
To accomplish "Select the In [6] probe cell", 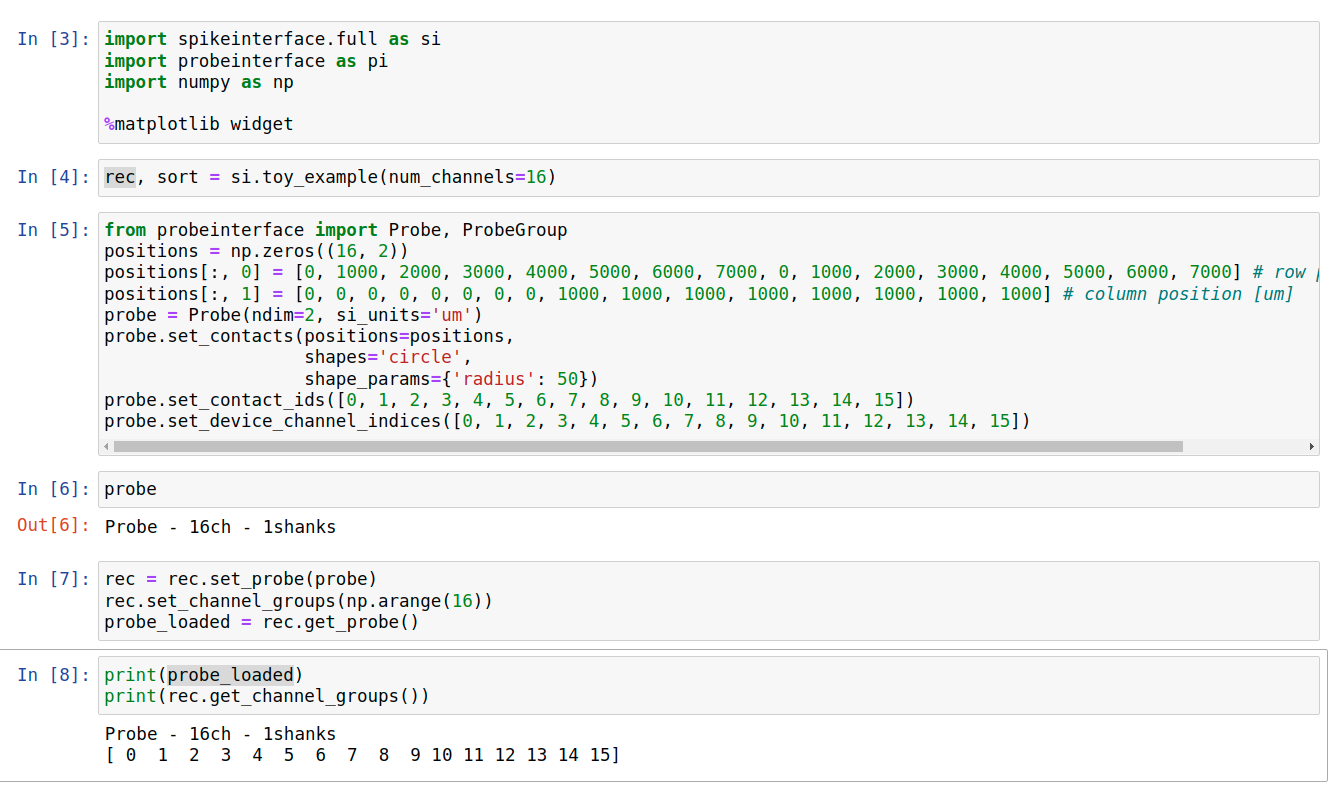I will pyautogui.click(x=708, y=489).
